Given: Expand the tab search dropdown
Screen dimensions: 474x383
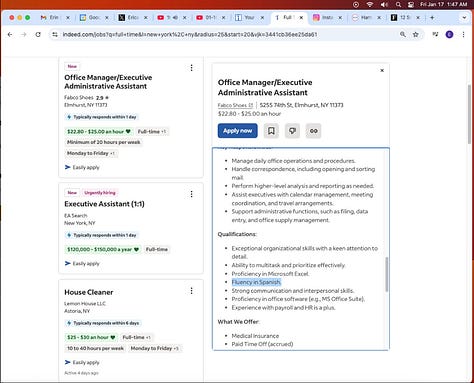Looking at the screenshot, I should [464, 17].
